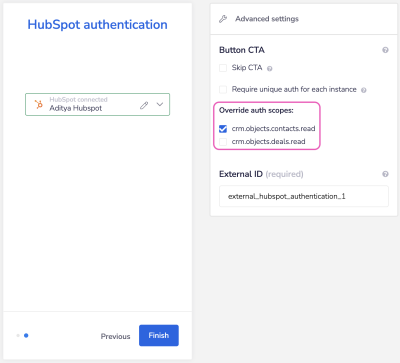The image size is (400, 363).
Task: Open Button CTA help icon
Action: (x=385, y=50)
